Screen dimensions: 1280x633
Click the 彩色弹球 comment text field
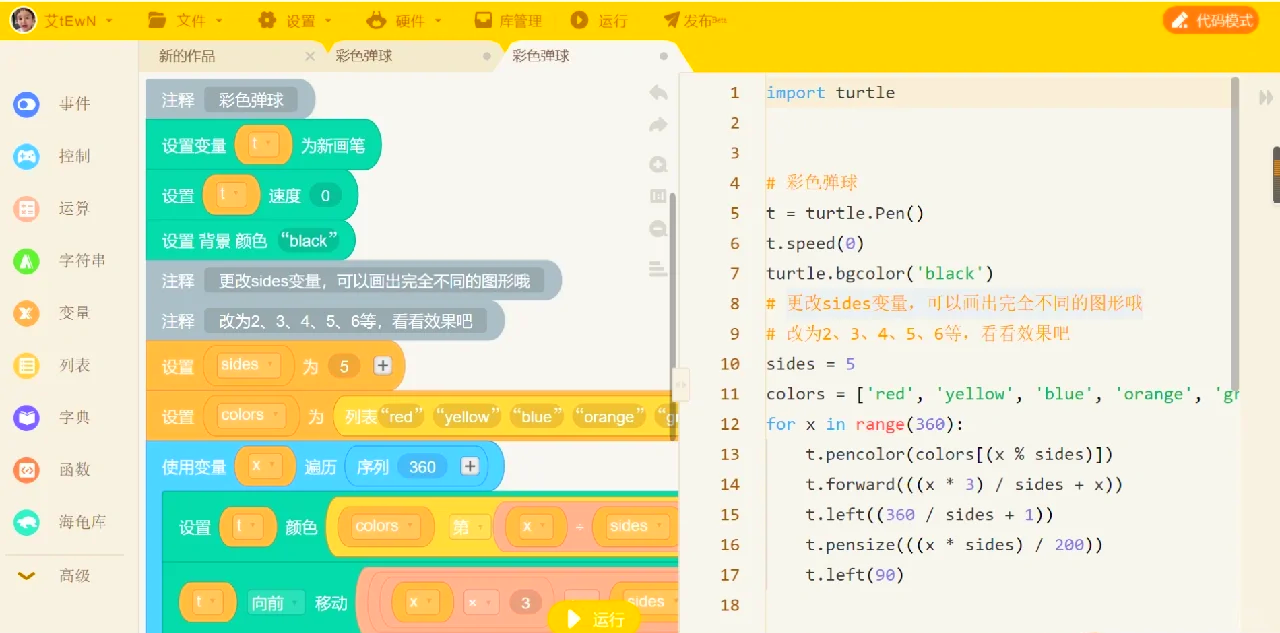(251, 100)
